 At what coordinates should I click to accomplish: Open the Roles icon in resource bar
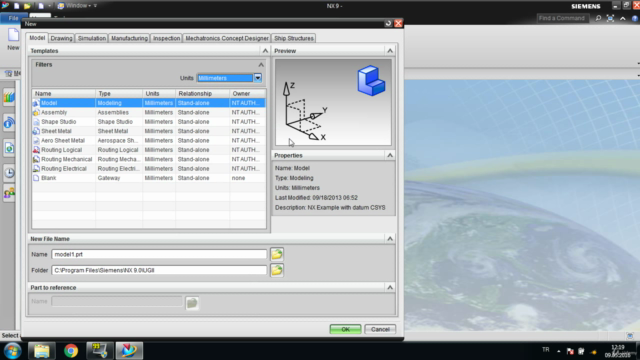tap(9, 193)
